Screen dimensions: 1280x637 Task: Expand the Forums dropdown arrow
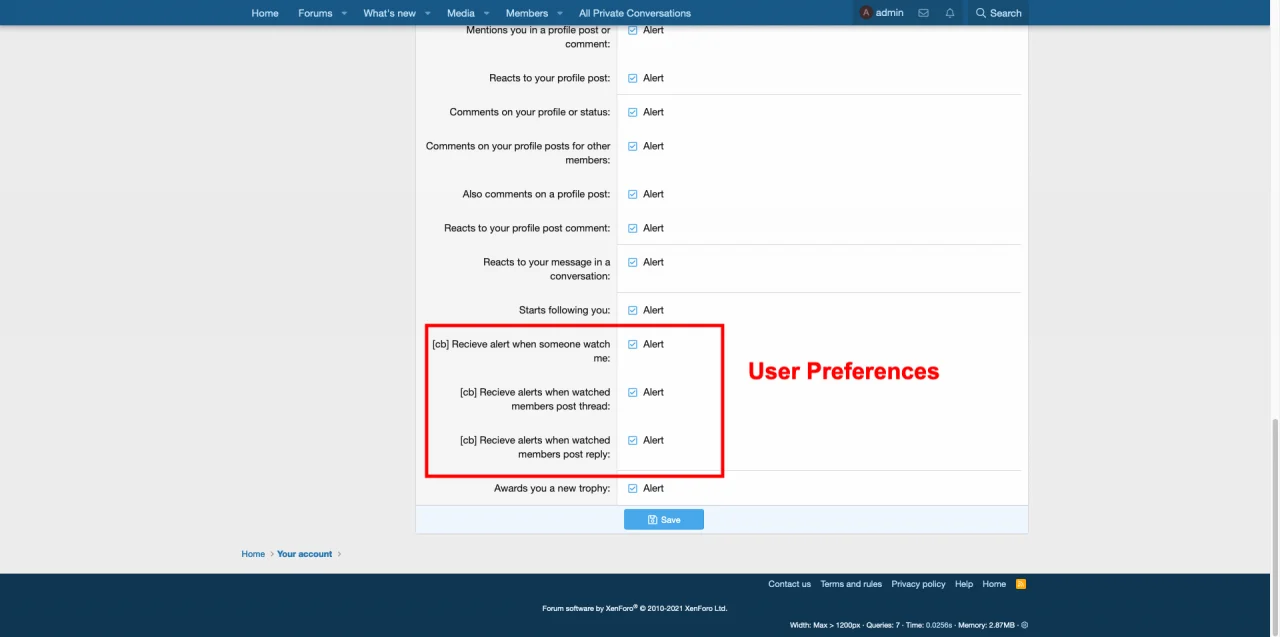pyautogui.click(x=344, y=13)
